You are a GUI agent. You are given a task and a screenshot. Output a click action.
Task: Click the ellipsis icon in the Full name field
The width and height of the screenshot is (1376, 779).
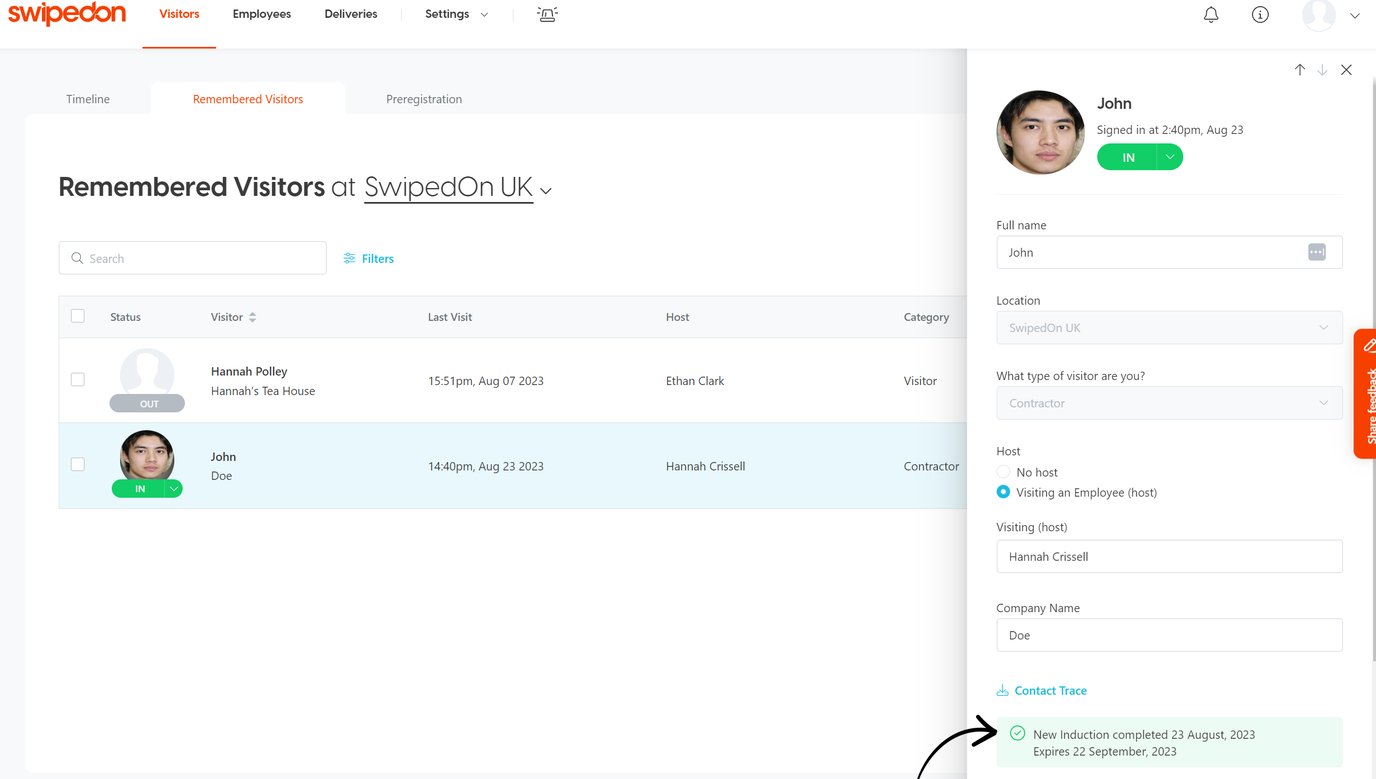coord(1317,252)
